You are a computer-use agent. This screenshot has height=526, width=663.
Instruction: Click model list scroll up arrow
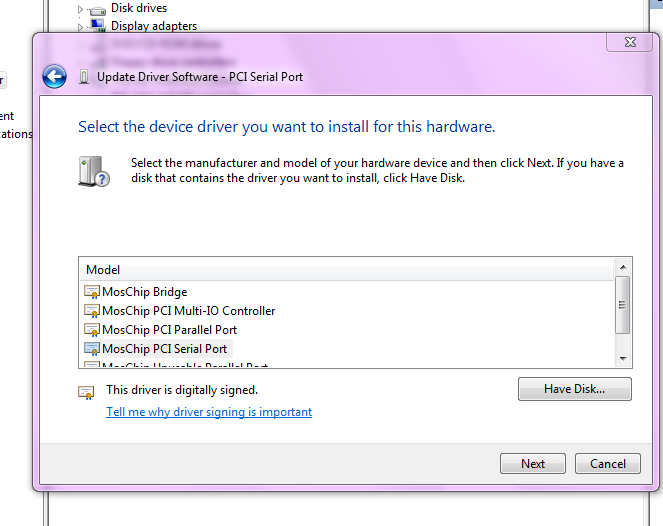tap(623, 267)
